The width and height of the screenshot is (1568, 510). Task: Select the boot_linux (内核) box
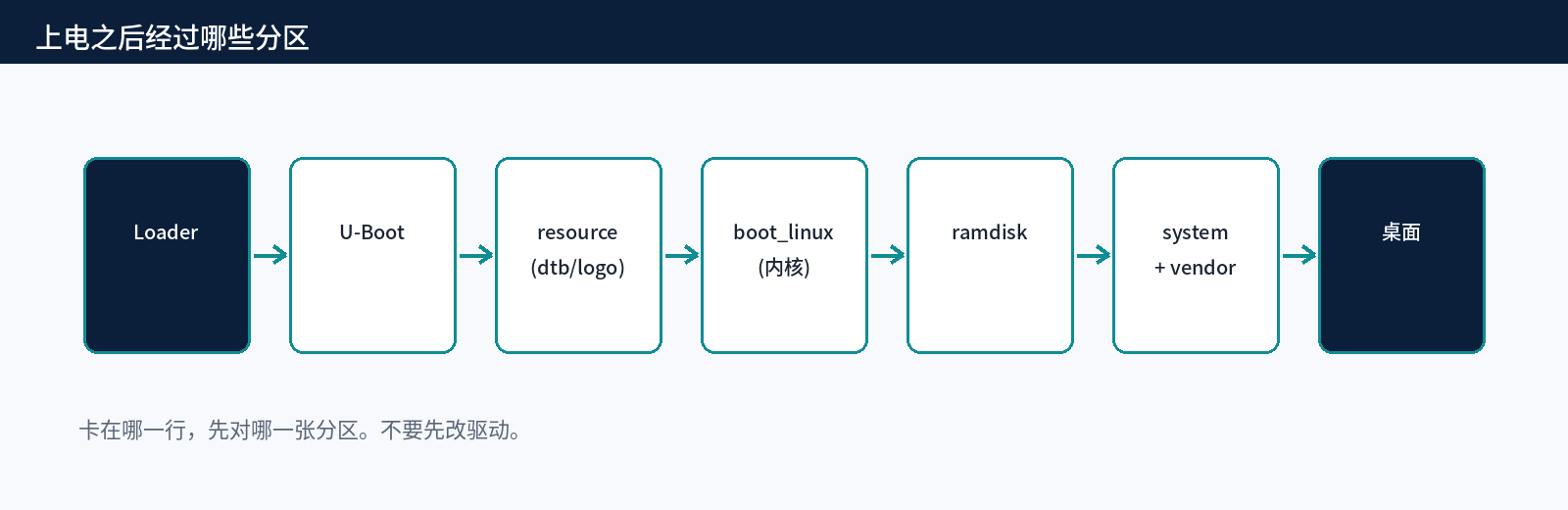[784, 255]
